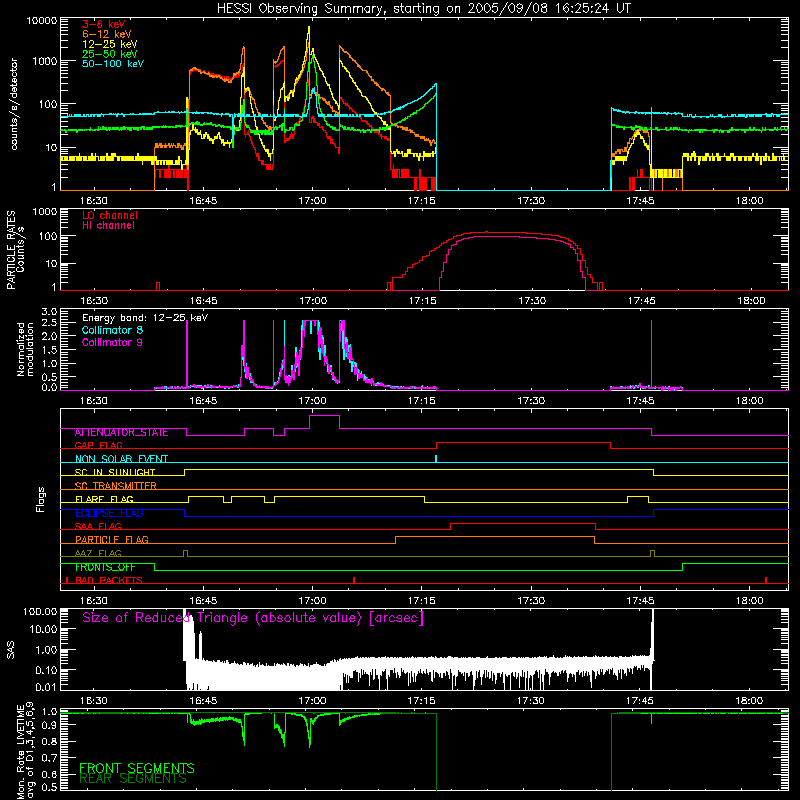Click the FLARE_FLAG label
Image resolution: width=800 pixels, height=800 pixels.
(x=104, y=499)
